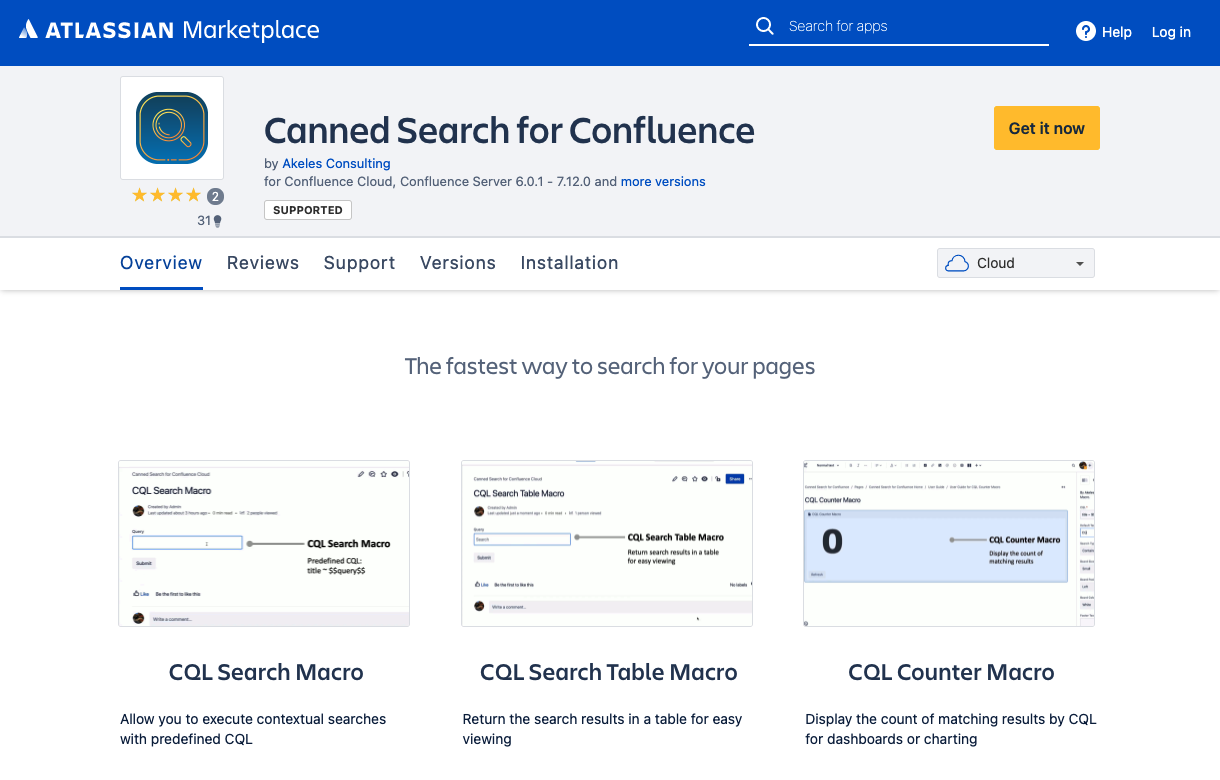Click the cloud icon in hosting selector

(x=956, y=263)
